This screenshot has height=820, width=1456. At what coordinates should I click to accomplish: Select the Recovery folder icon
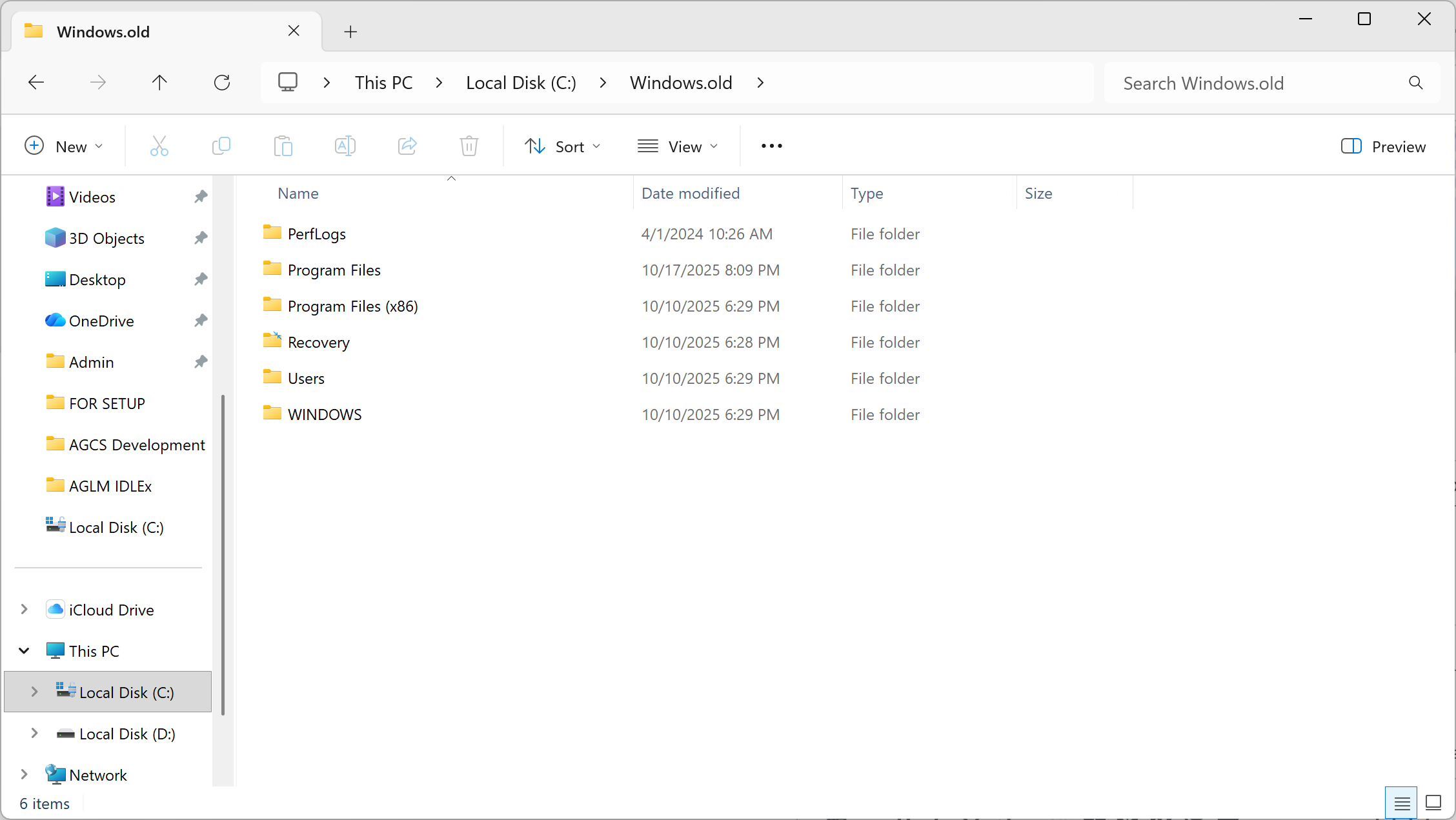coord(272,341)
